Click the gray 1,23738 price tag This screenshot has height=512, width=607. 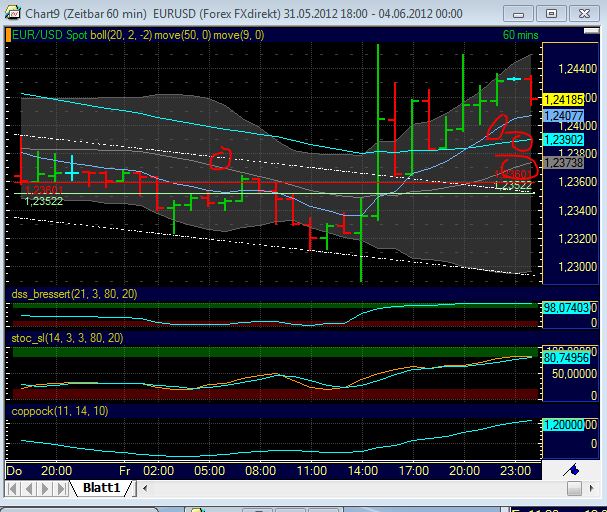[x=563, y=163]
